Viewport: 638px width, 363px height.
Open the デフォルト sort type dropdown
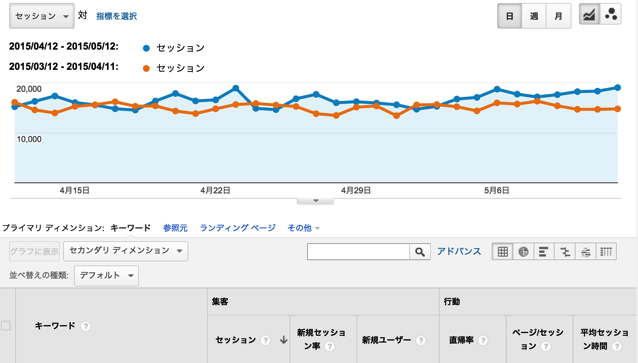(x=106, y=276)
